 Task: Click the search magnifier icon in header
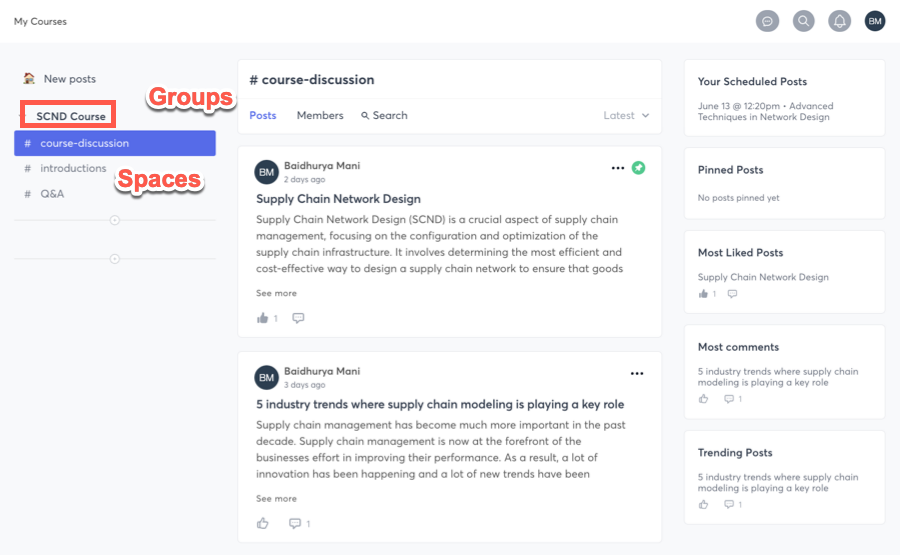pyautogui.click(x=804, y=21)
